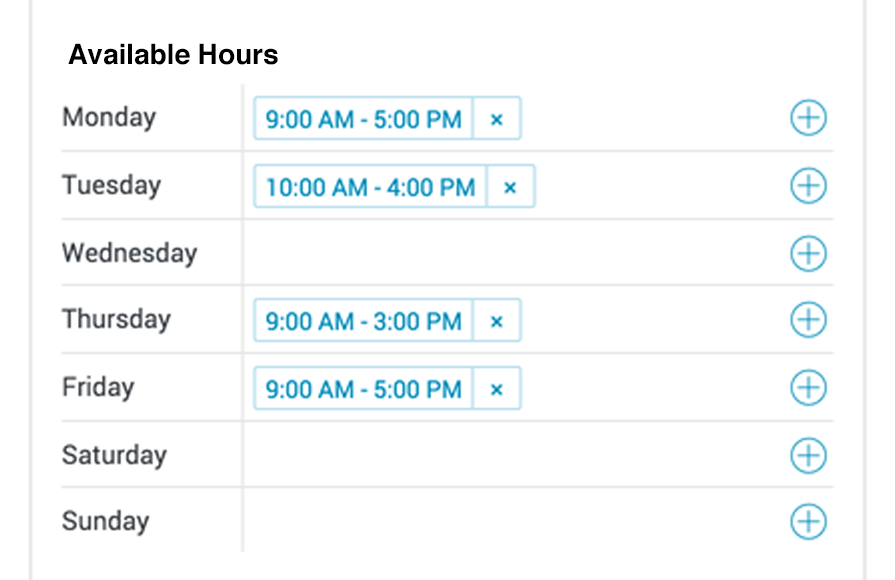This screenshot has width=895, height=580.
Task: Add available hours for Saturday
Action: (x=808, y=456)
